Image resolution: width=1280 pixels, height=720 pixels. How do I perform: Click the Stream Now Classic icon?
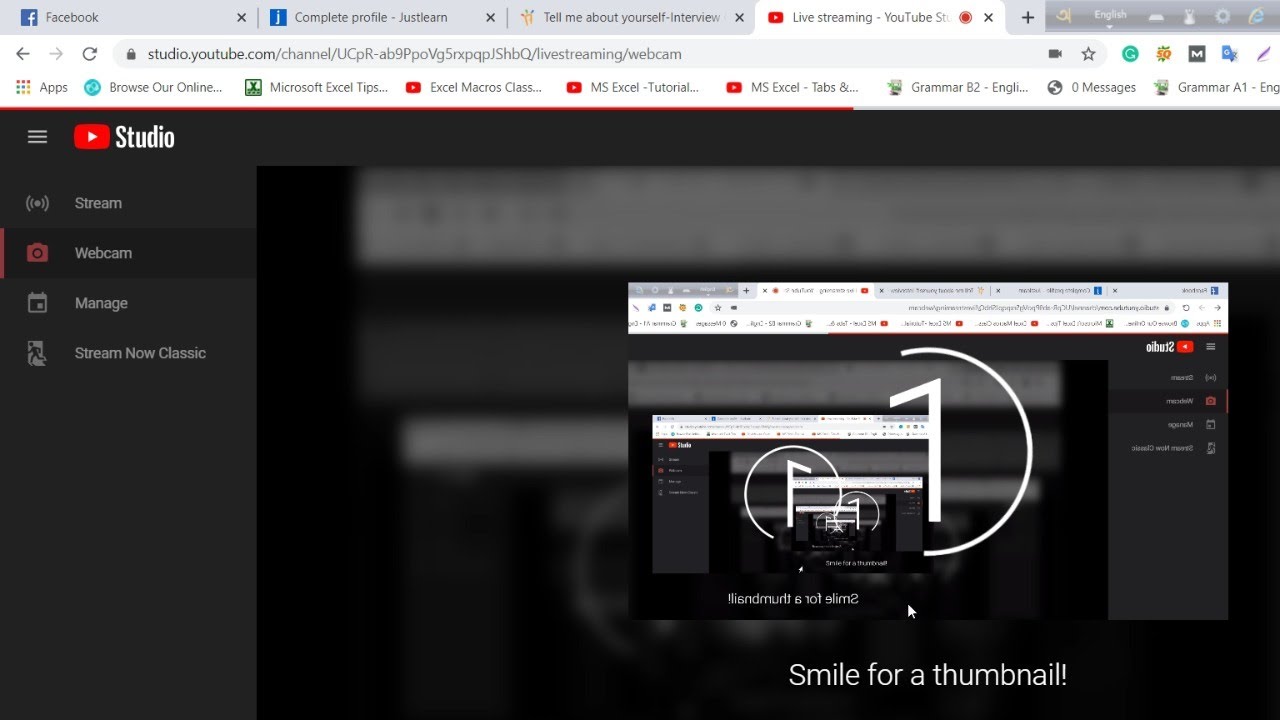37,353
